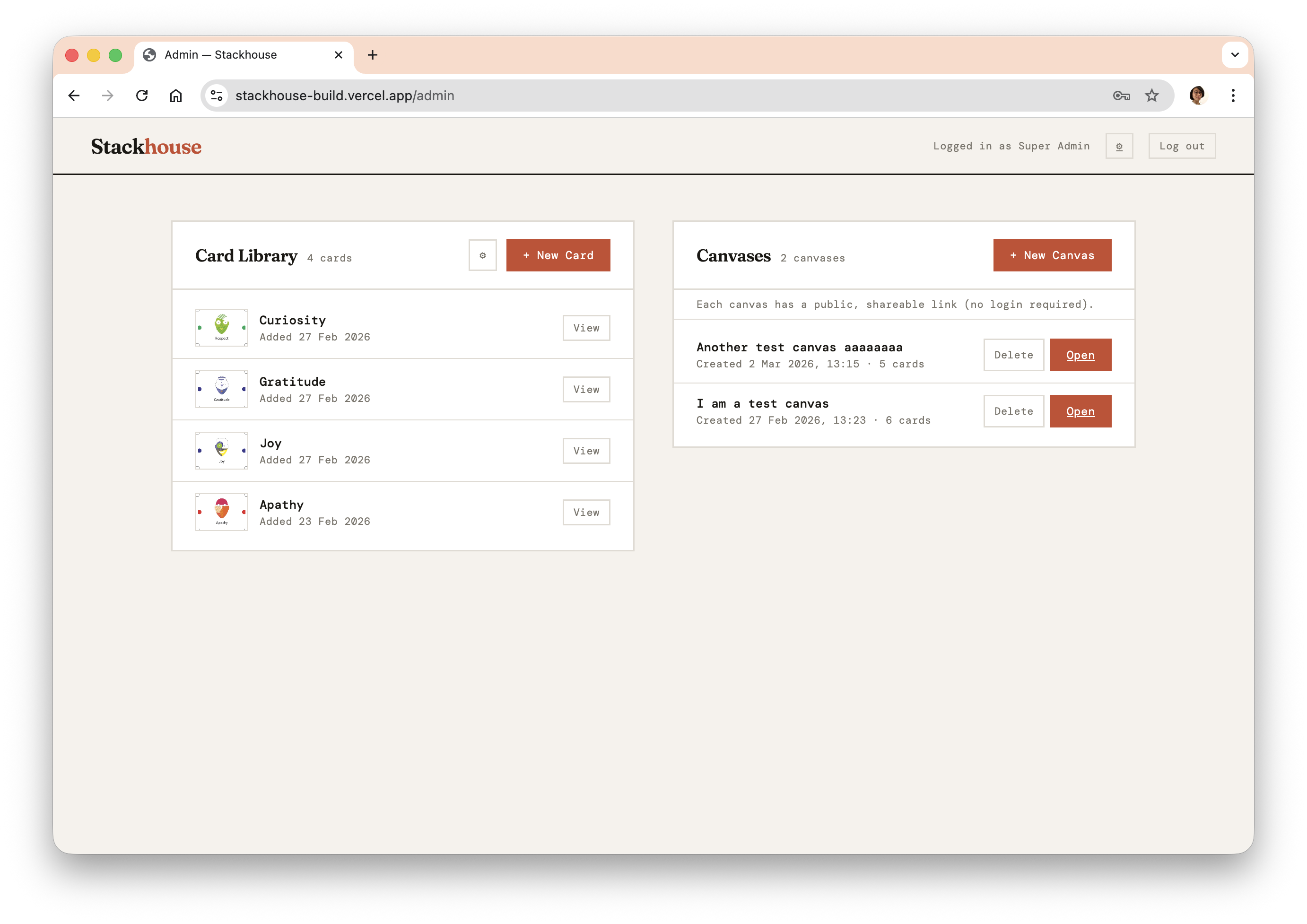Click the browser home icon
Screen dimensions: 1307x924
(x=176, y=96)
